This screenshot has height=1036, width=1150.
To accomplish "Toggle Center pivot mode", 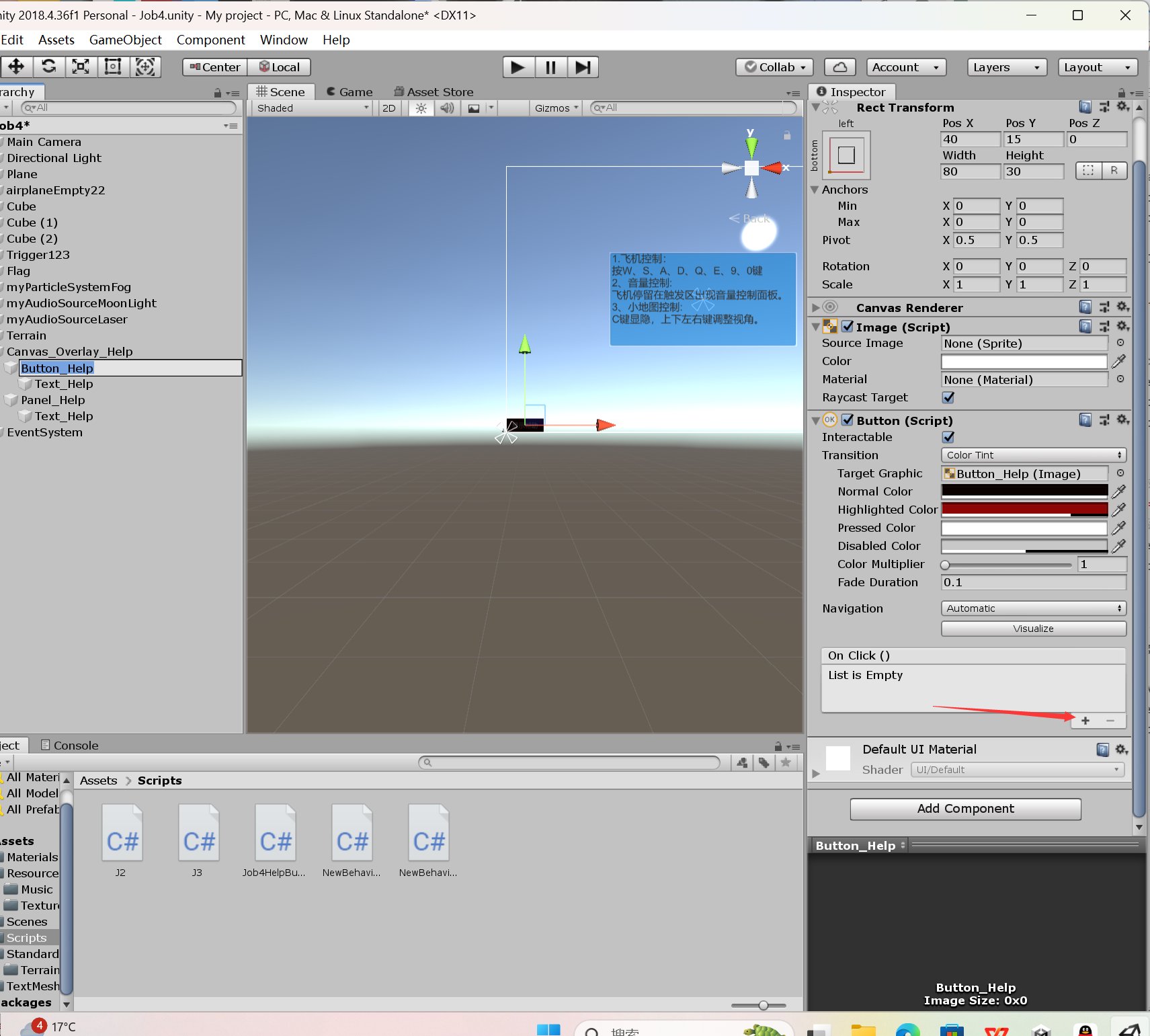I will (x=215, y=67).
